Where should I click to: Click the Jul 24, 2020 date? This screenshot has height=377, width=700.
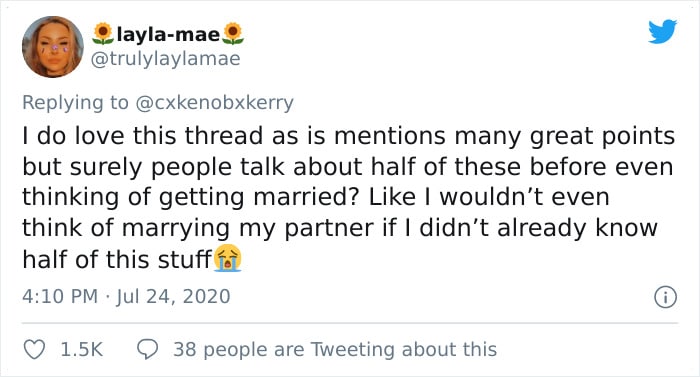pos(173,297)
